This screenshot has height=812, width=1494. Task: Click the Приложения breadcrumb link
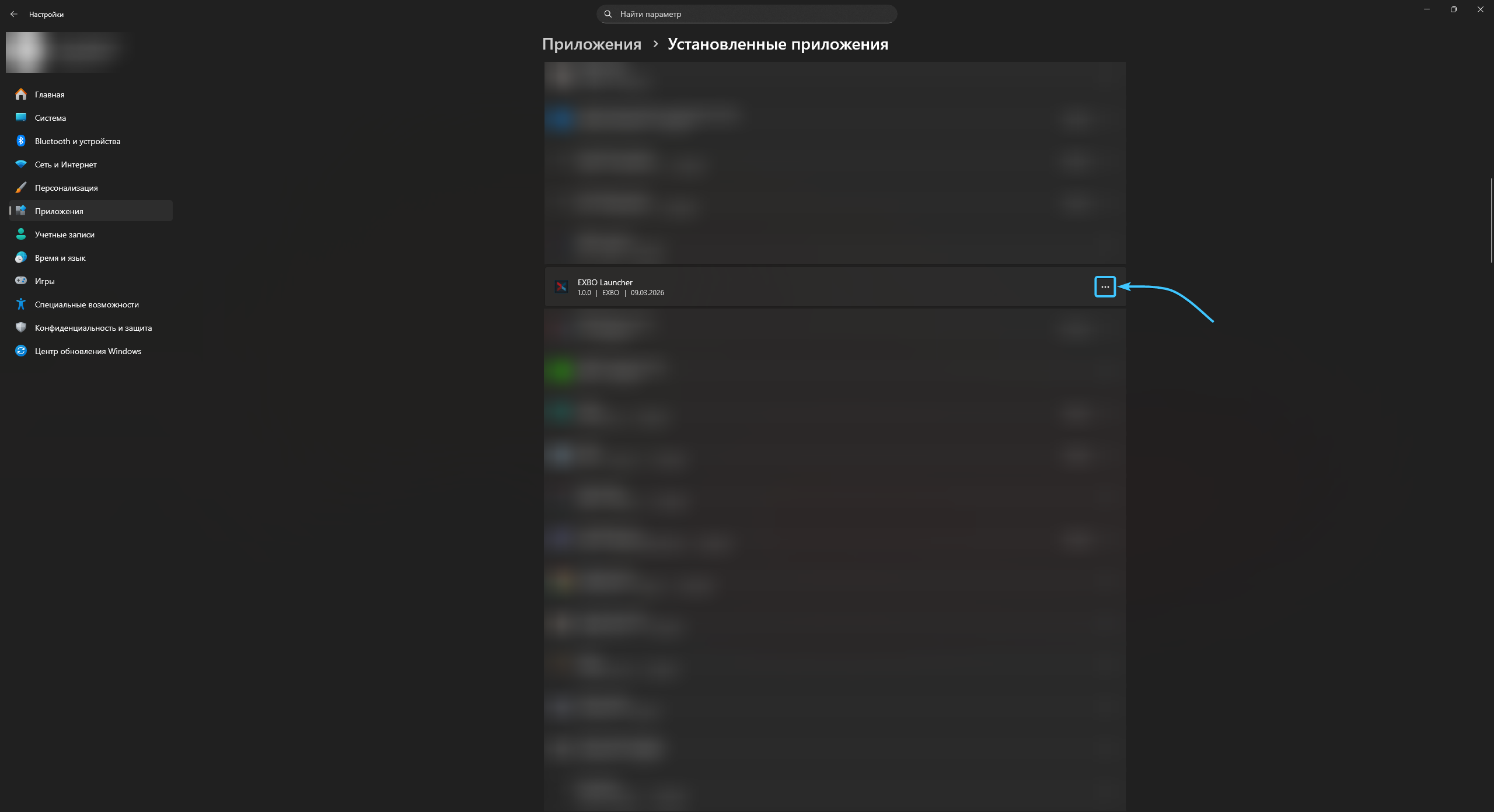tap(591, 44)
